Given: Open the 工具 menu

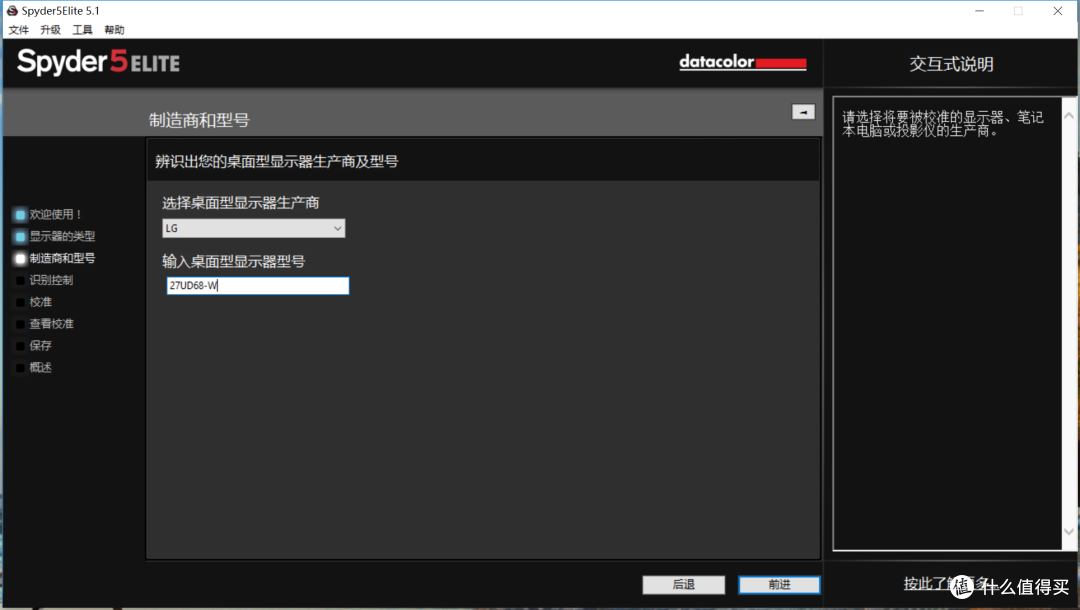Looking at the screenshot, I should (x=83, y=30).
